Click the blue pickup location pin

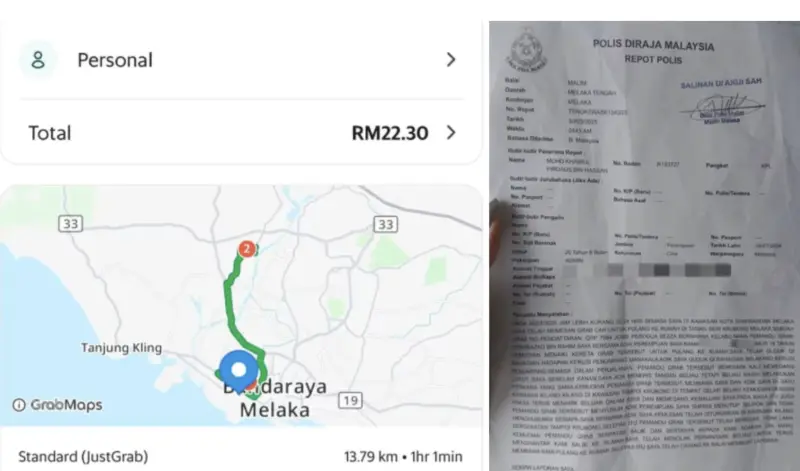(x=238, y=371)
